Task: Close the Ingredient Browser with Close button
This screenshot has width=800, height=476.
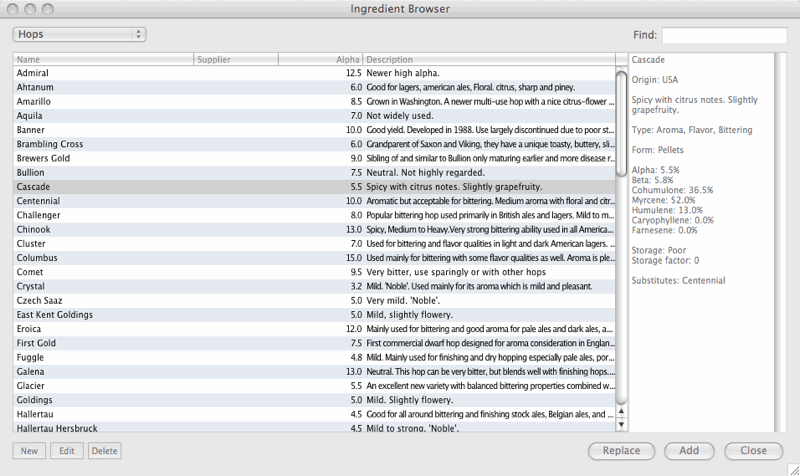Action: [x=754, y=450]
